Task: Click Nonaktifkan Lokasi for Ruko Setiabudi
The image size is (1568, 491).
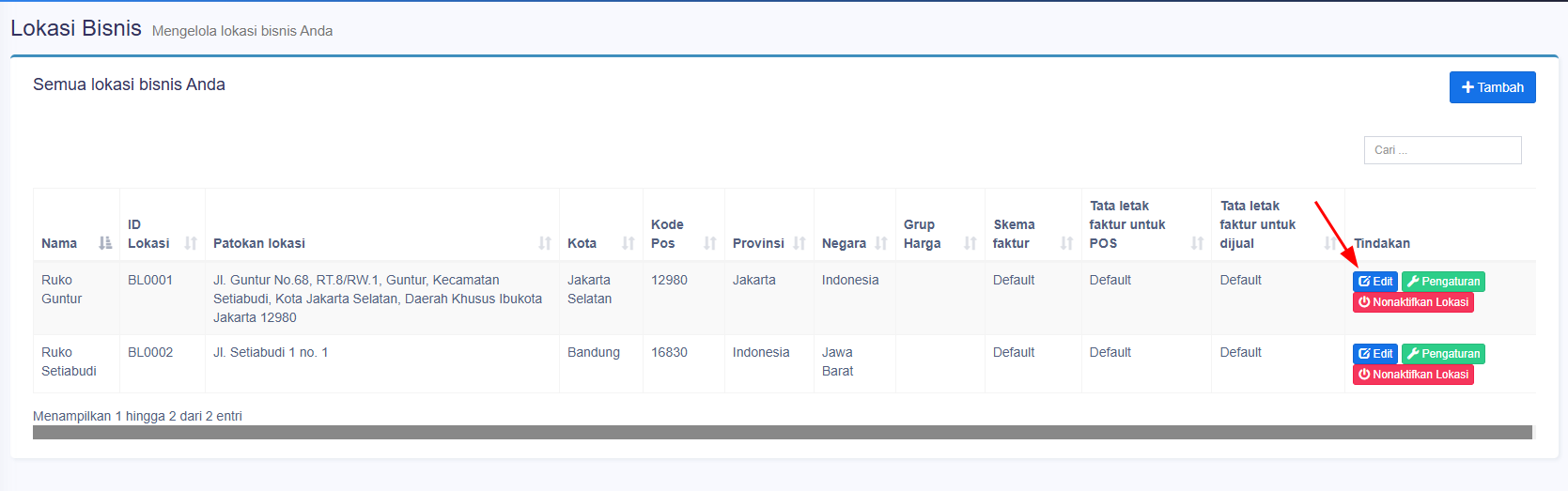Action: (1413, 375)
